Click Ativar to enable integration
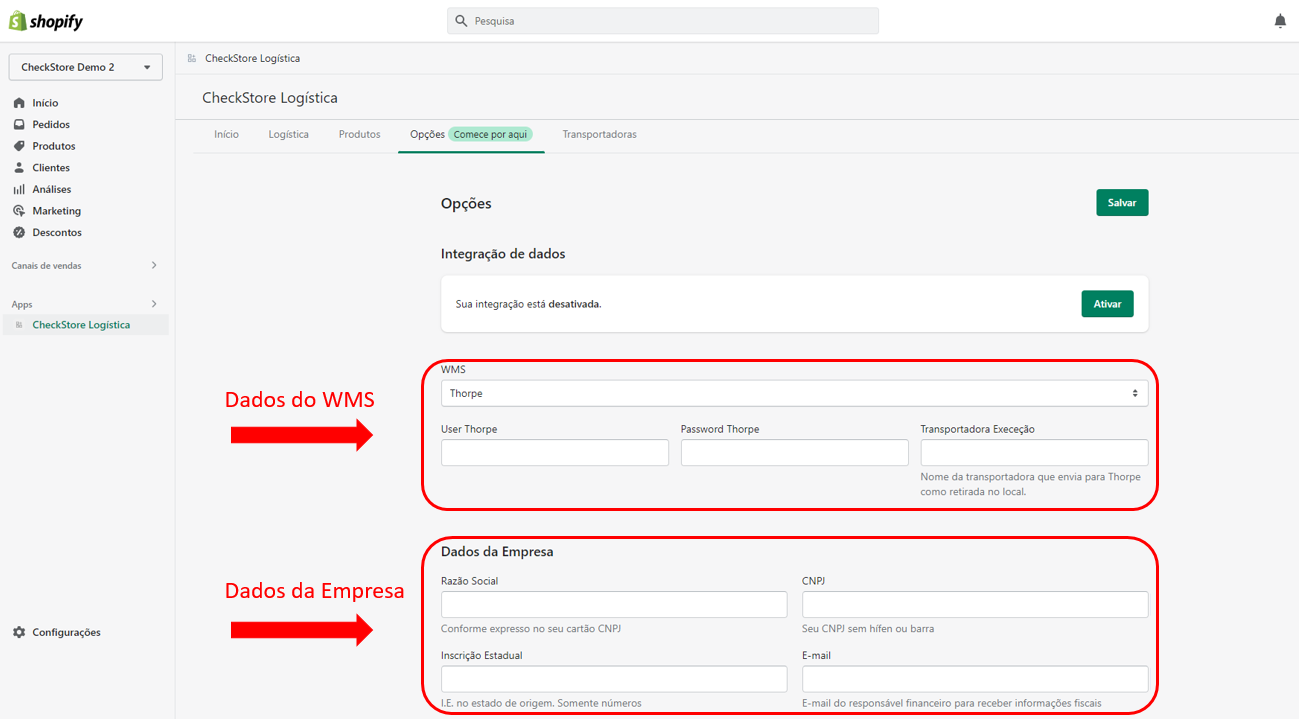 [x=1107, y=304]
